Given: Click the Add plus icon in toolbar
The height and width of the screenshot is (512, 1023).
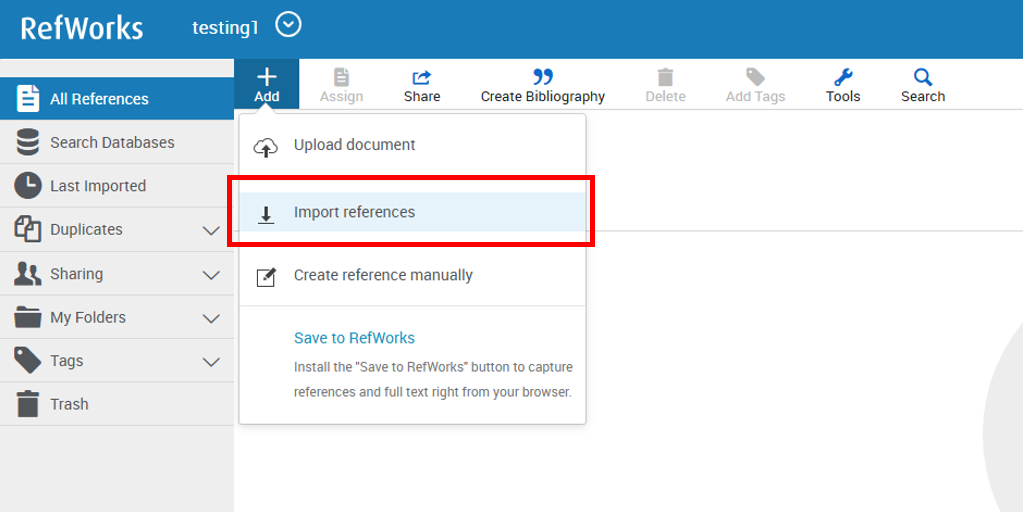Looking at the screenshot, I should click(x=266, y=78).
